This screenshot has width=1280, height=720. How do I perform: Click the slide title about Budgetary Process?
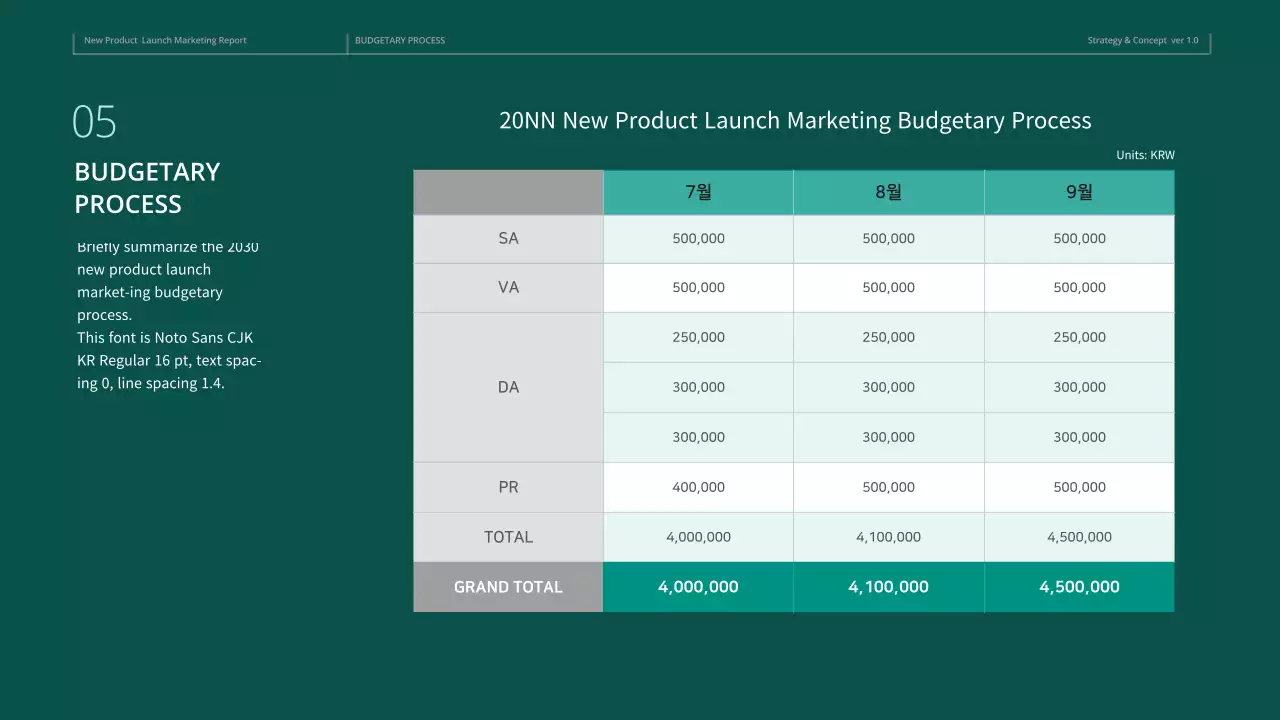coord(795,120)
